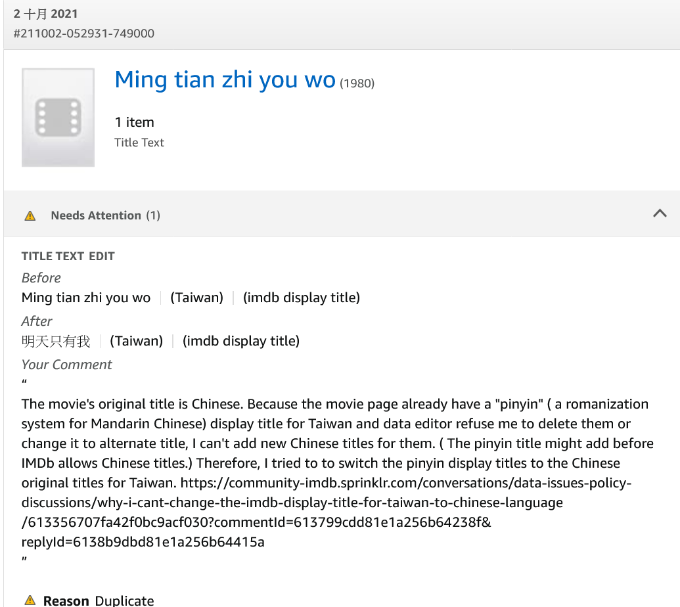Click the Your Comment label
The height and width of the screenshot is (607, 680).
pyautogui.click(x=67, y=364)
